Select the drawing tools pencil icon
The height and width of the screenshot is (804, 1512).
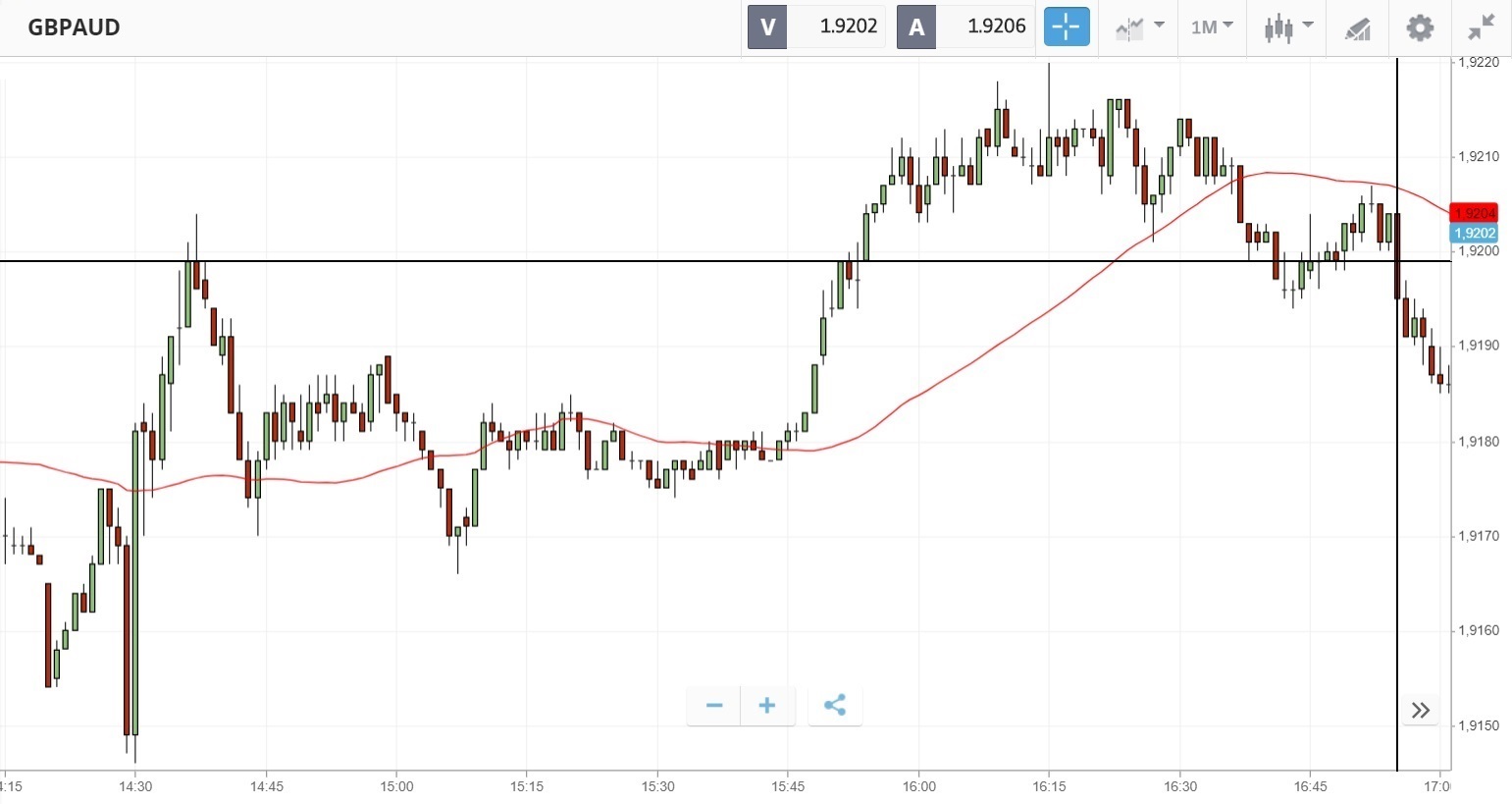[1357, 27]
